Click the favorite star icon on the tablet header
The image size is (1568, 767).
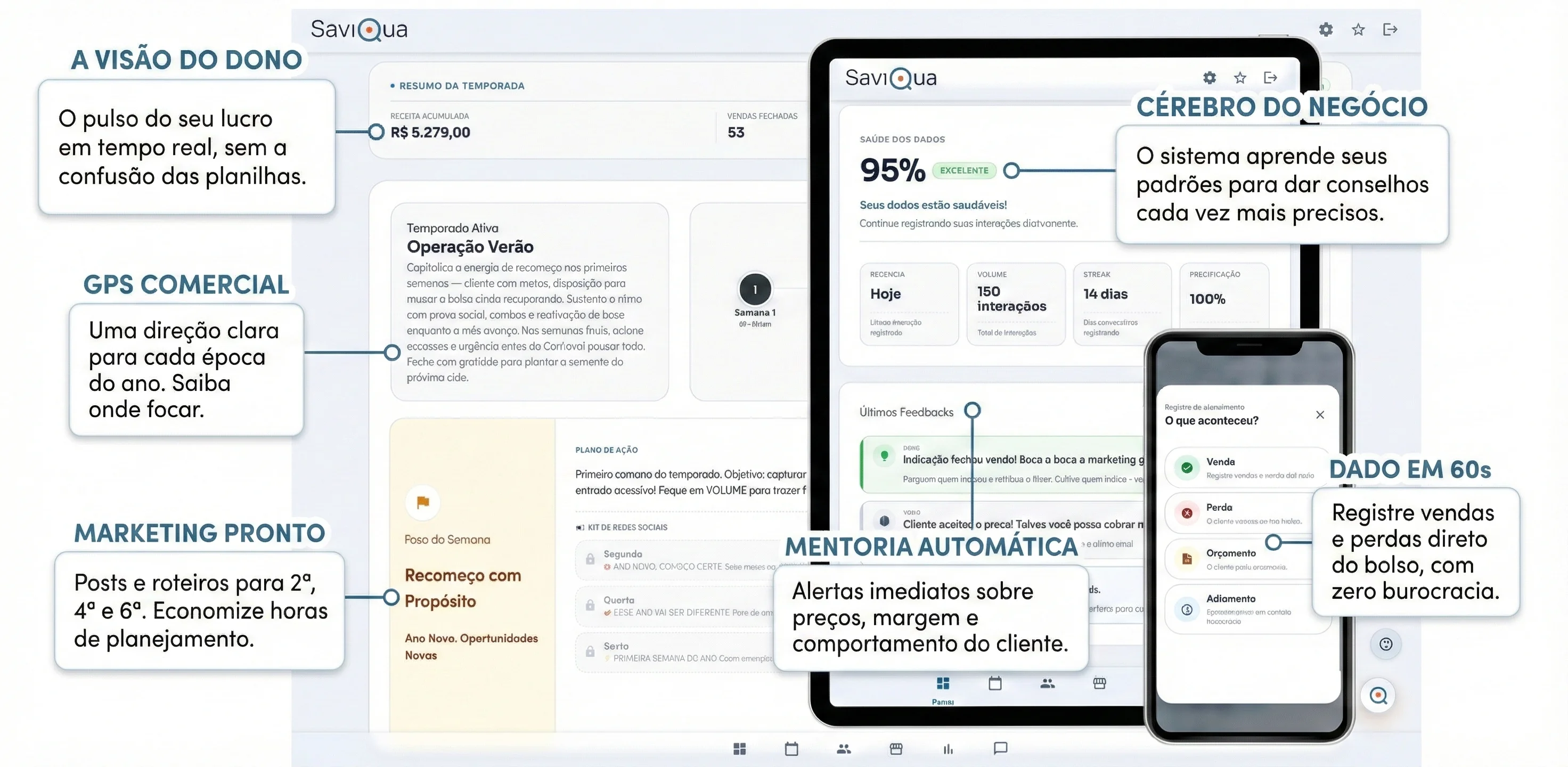[1239, 77]
